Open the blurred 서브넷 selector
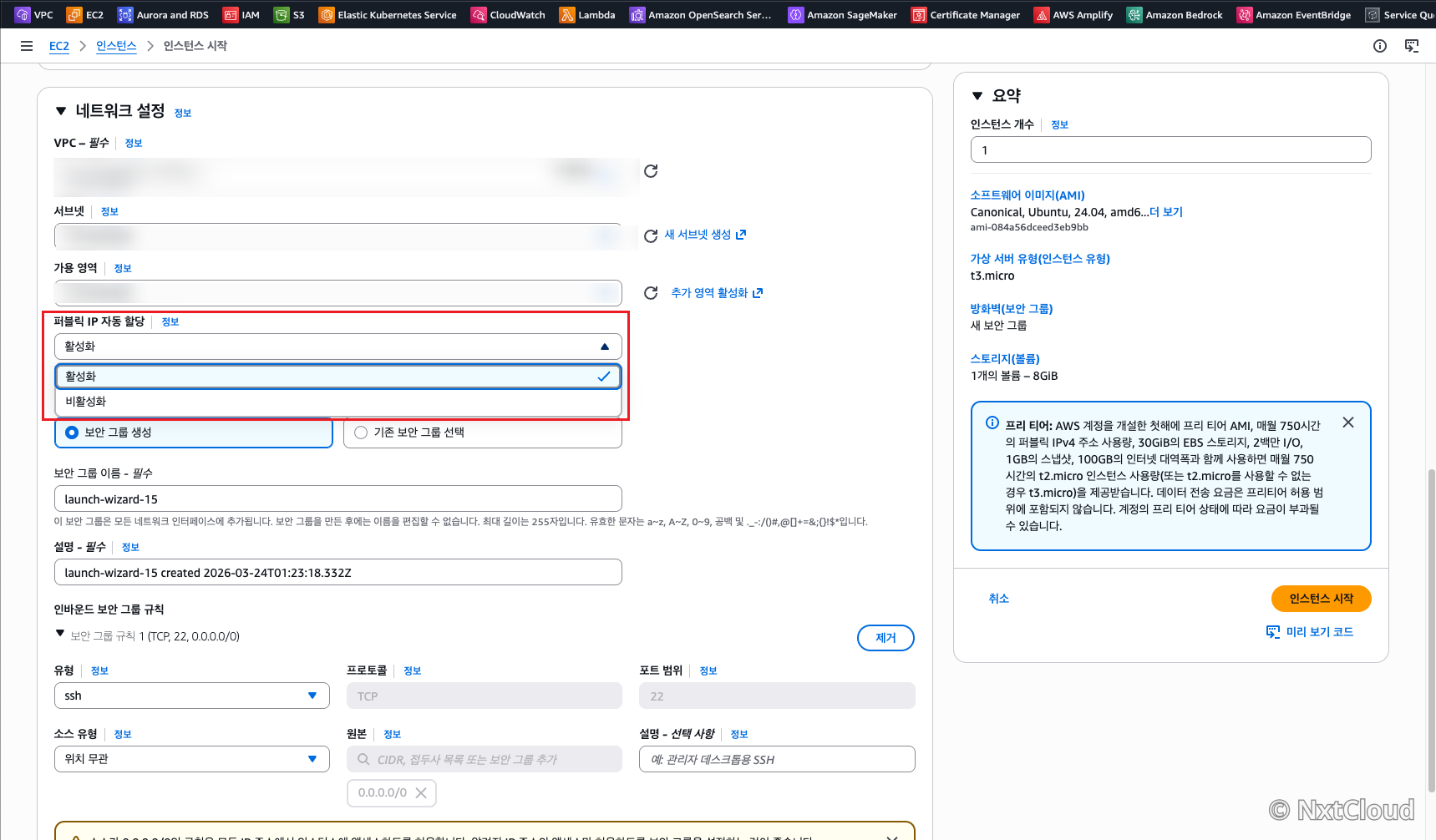 338,236
